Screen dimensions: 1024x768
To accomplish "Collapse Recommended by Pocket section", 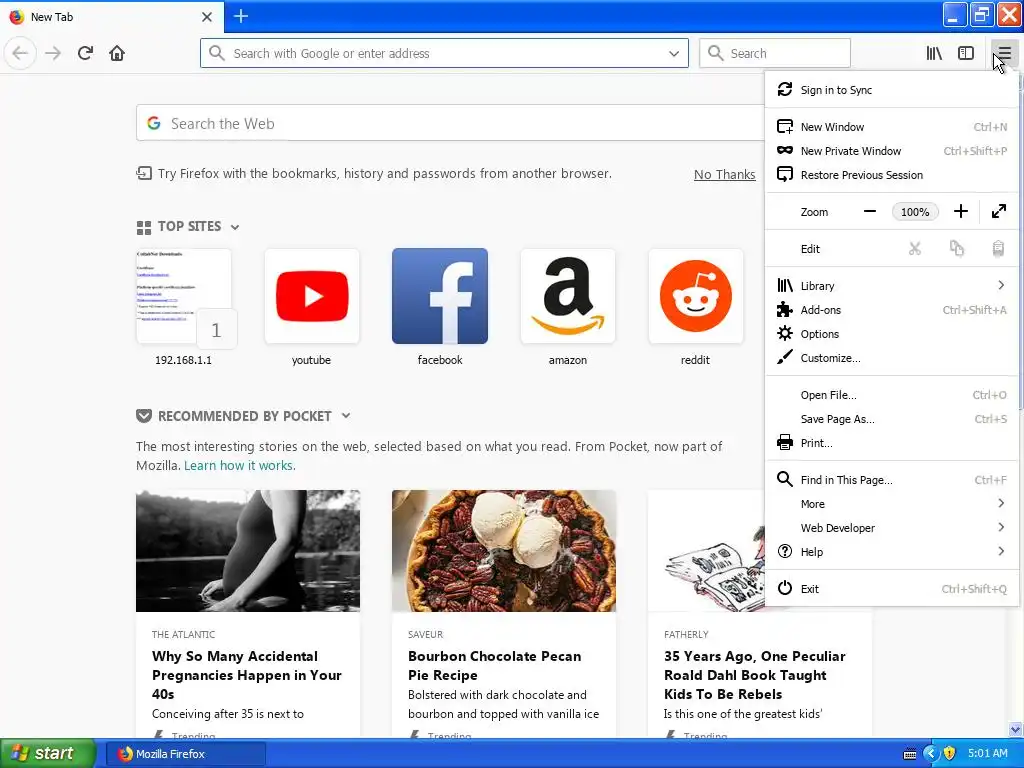I will (346, 416).
